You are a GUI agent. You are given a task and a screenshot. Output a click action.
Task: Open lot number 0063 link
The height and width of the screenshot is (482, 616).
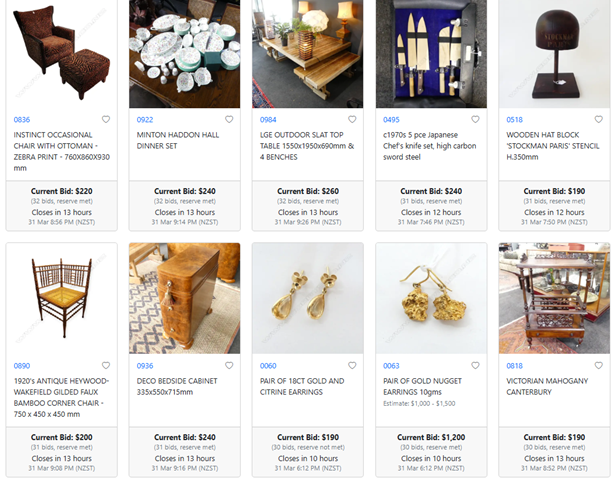pyautogui.click(x=391, y=366)
